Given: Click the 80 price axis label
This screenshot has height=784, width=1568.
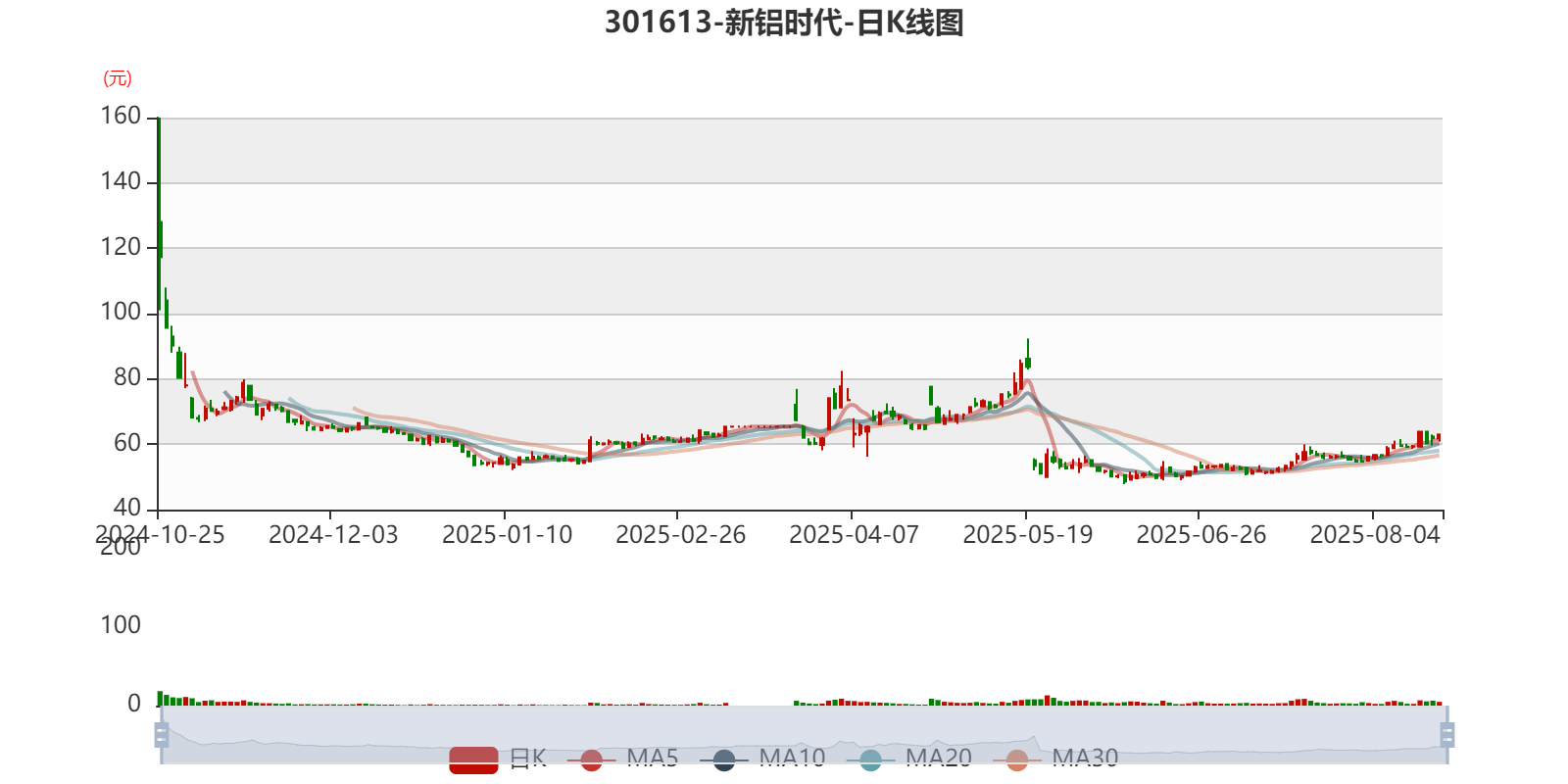Looking at the screenshot, I should pos(127,377).
